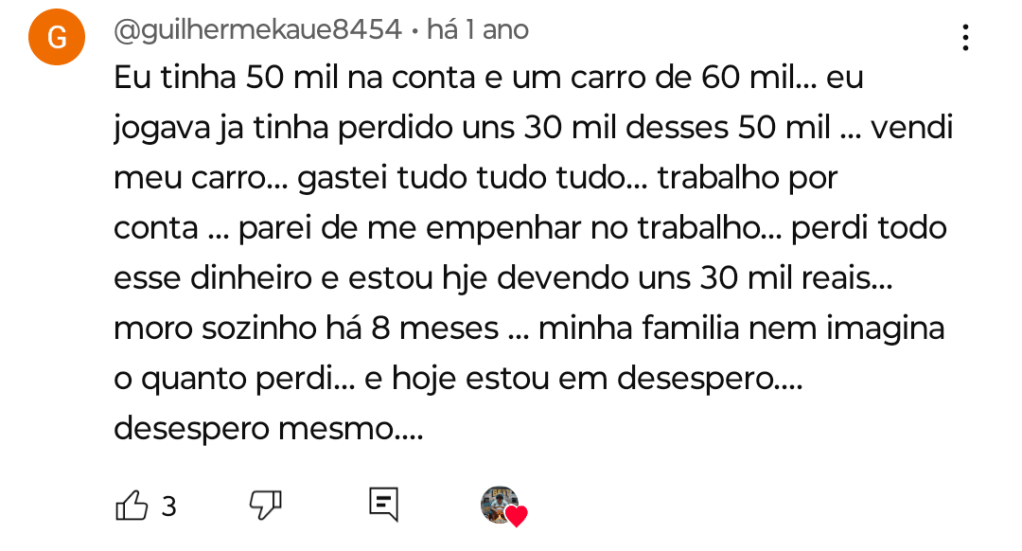Click the creator's heart avatar thumbnail

click(x=499, y=504)
